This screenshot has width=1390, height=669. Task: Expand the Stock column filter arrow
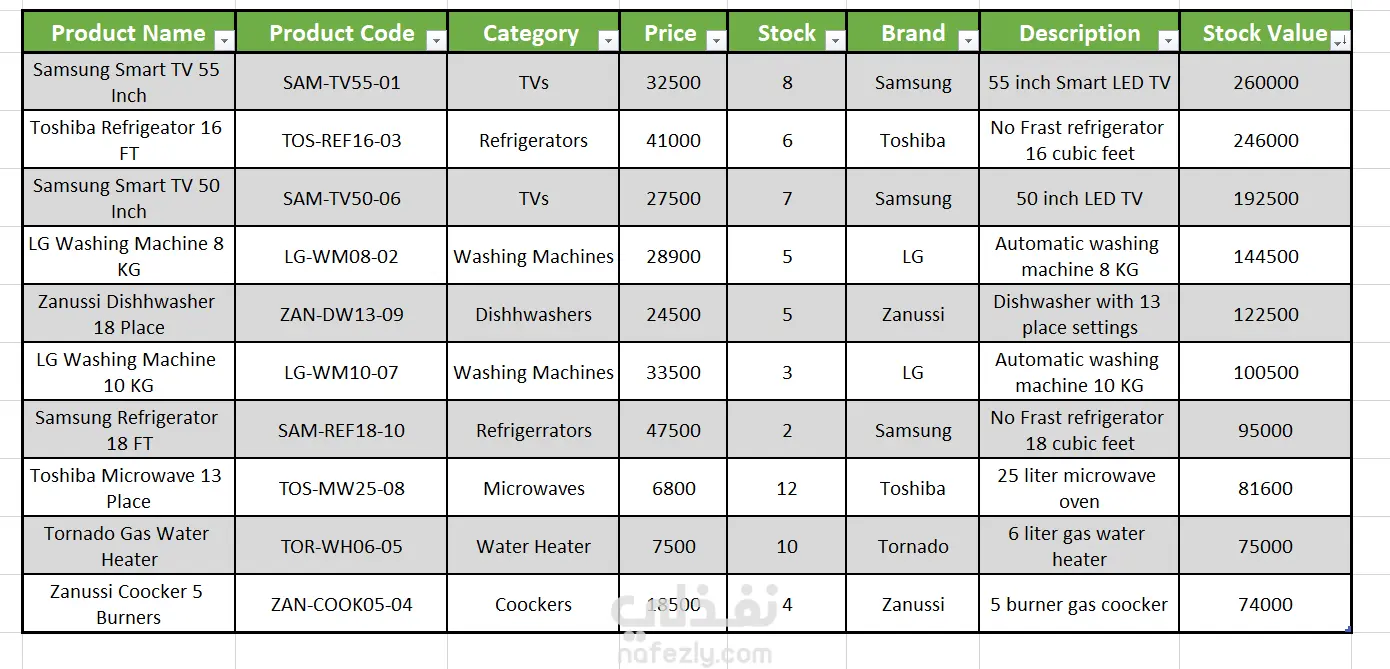pyautogui.click(x=835, y=40)
